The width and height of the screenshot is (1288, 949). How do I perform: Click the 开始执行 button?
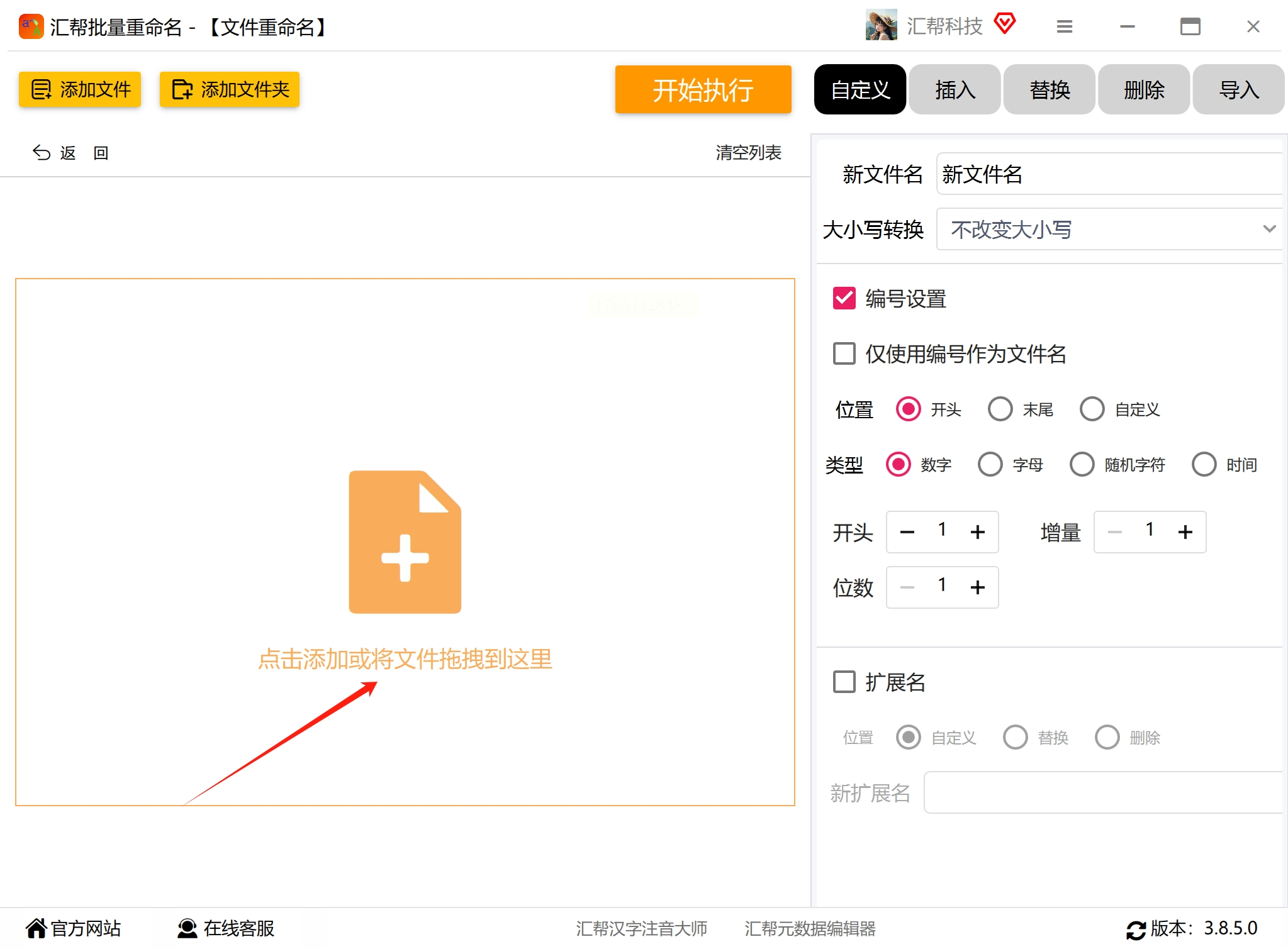(703, 89)
